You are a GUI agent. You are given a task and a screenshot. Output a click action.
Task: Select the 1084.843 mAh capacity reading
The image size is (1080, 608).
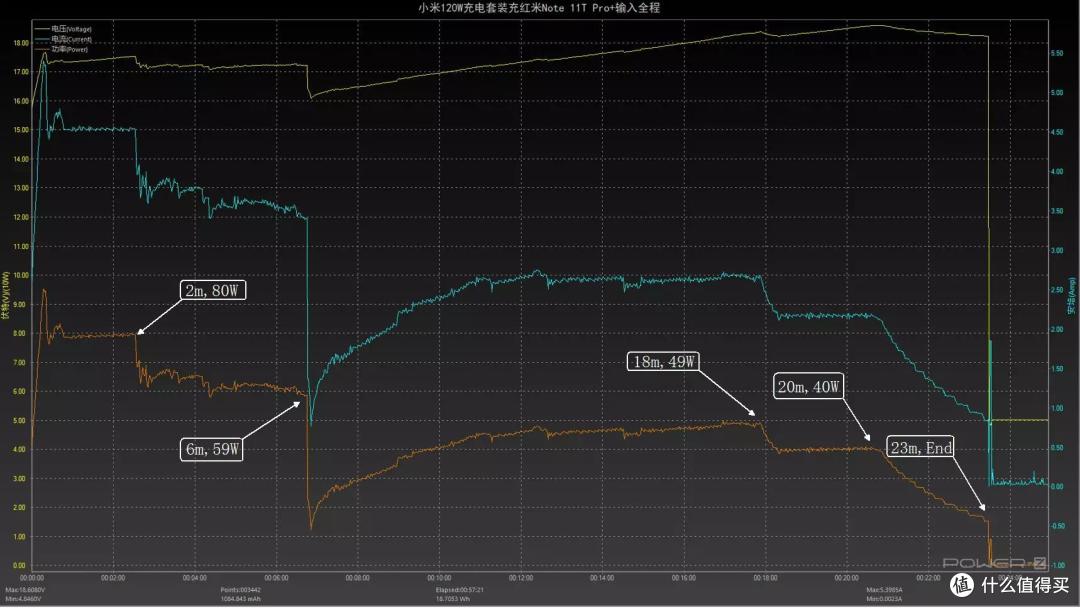(x=240, y=599)
